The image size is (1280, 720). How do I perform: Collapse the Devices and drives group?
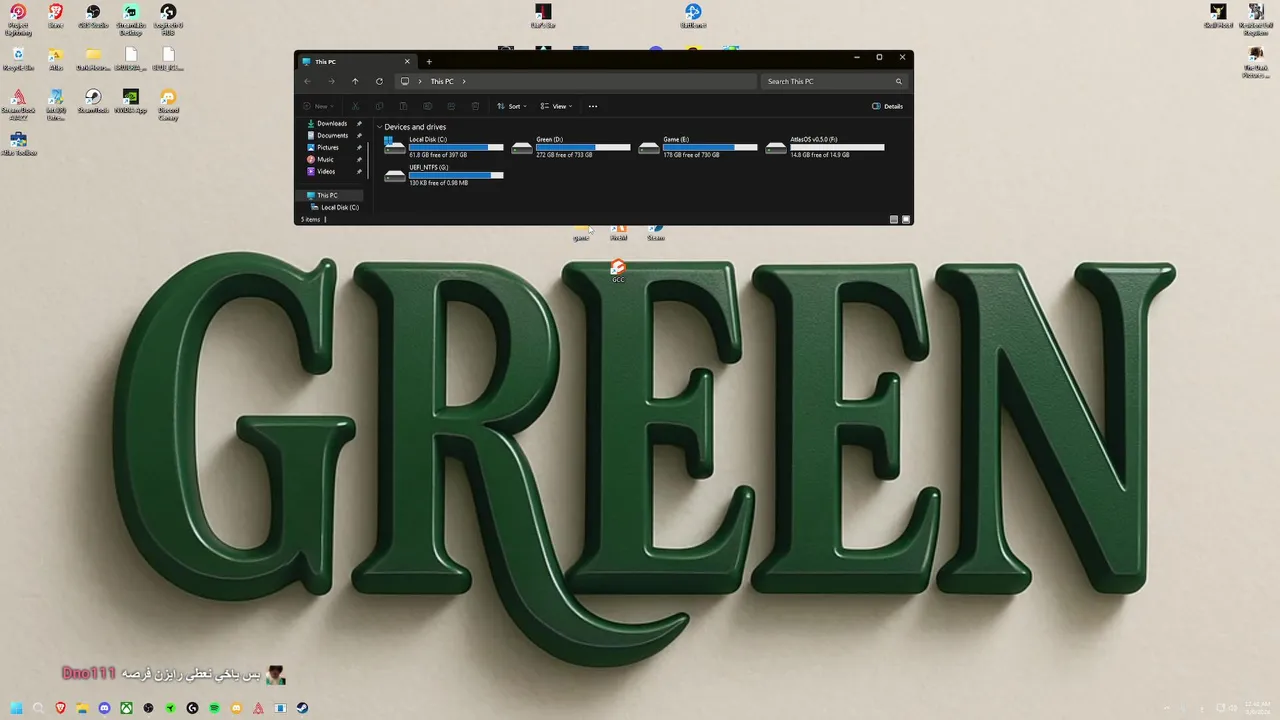click(380, 127)
